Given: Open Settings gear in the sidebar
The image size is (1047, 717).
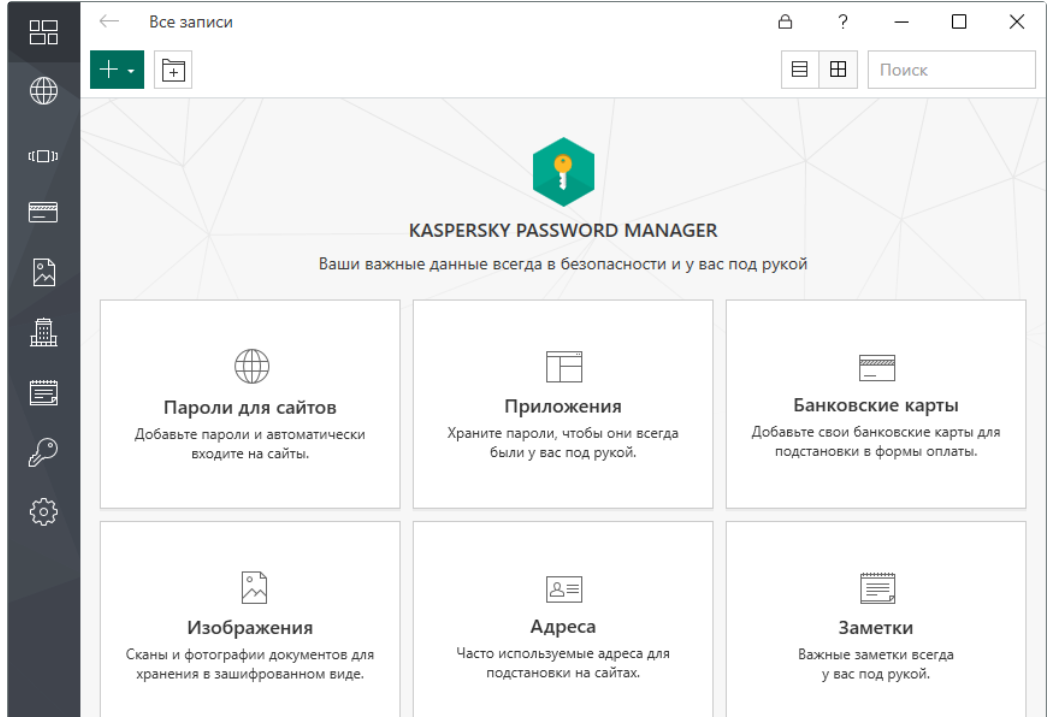Looking at the screenshot, I should point(43,512).
